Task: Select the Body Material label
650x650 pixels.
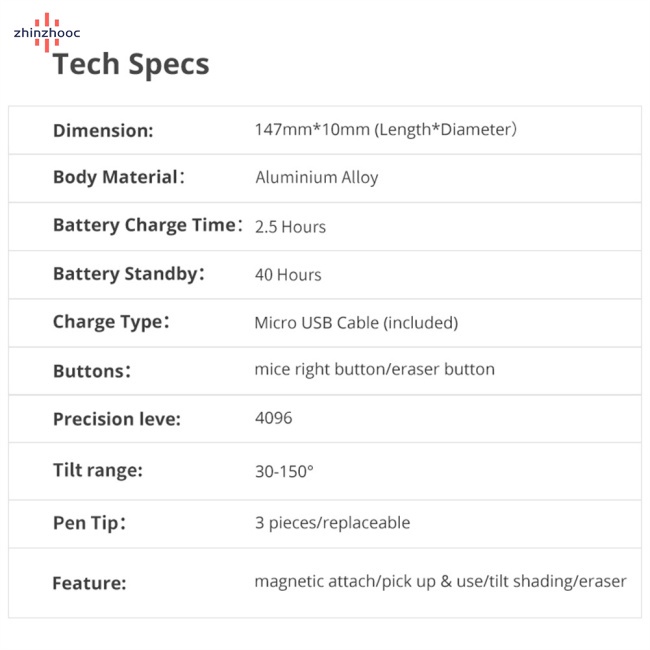Action: 117,178
